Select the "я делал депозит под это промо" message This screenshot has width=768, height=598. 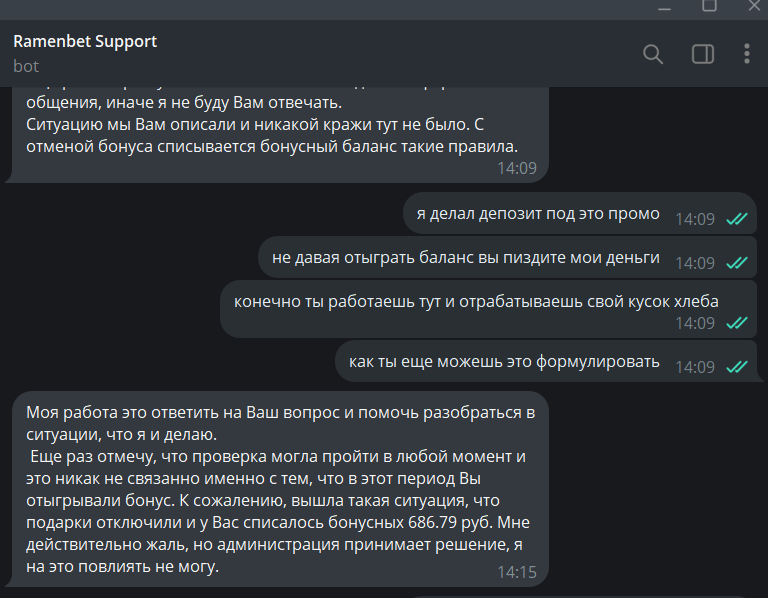[x=538, y=214]
